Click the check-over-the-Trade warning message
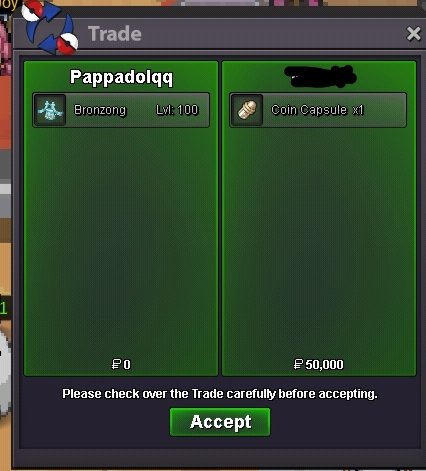426x471 pixels. tap(220, 394)
